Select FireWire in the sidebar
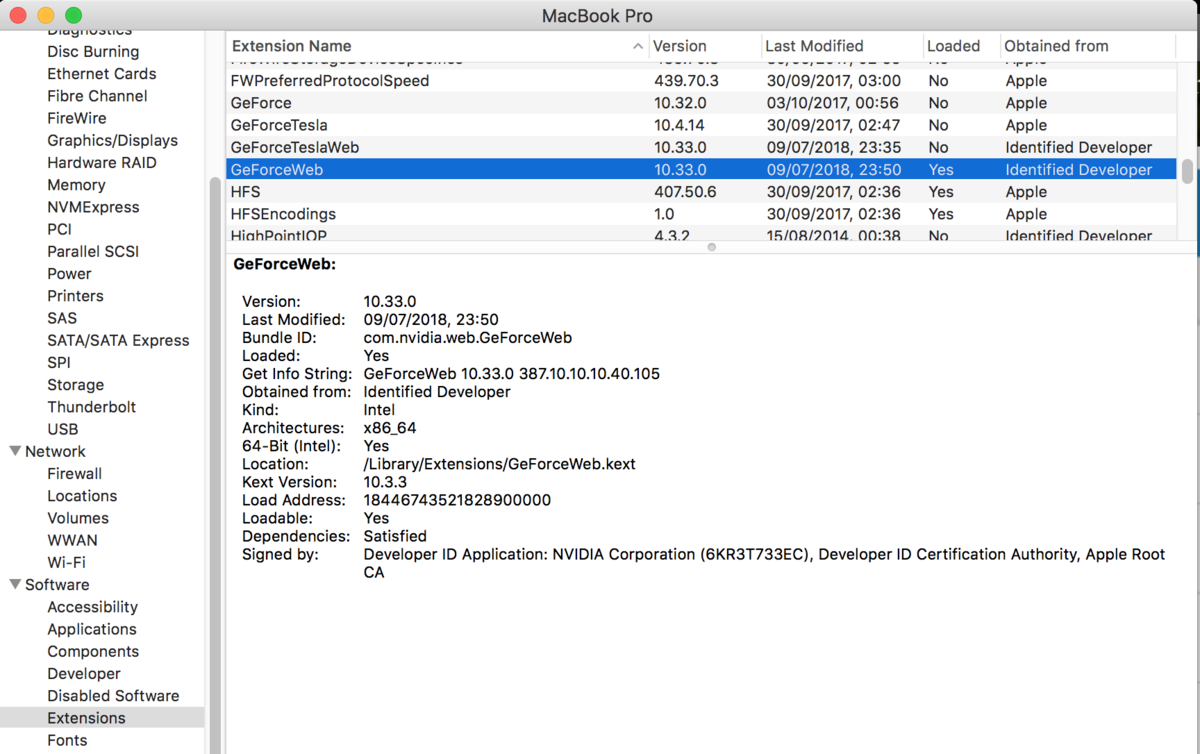This screenshot has height=754, width=1200. [x=76, y=118]
